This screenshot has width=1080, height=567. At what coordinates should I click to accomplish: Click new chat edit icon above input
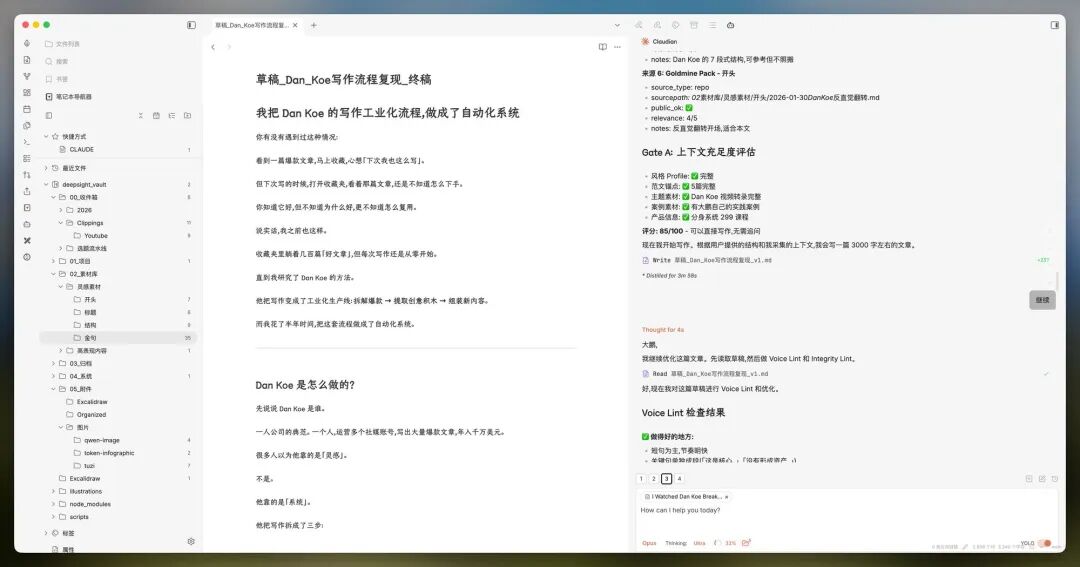click(1041, 479)
